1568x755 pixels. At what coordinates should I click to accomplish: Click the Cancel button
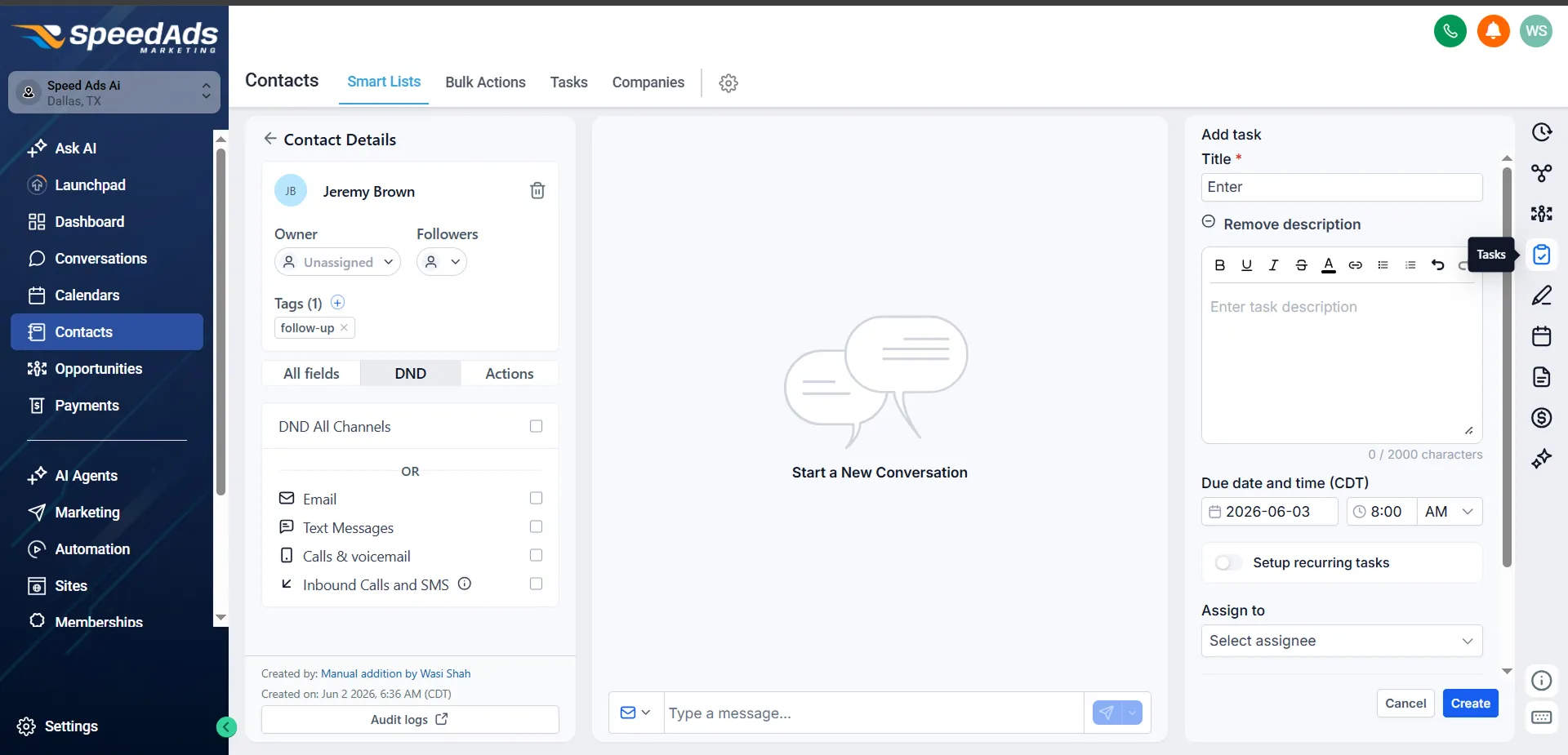[x=1405, y=704]
